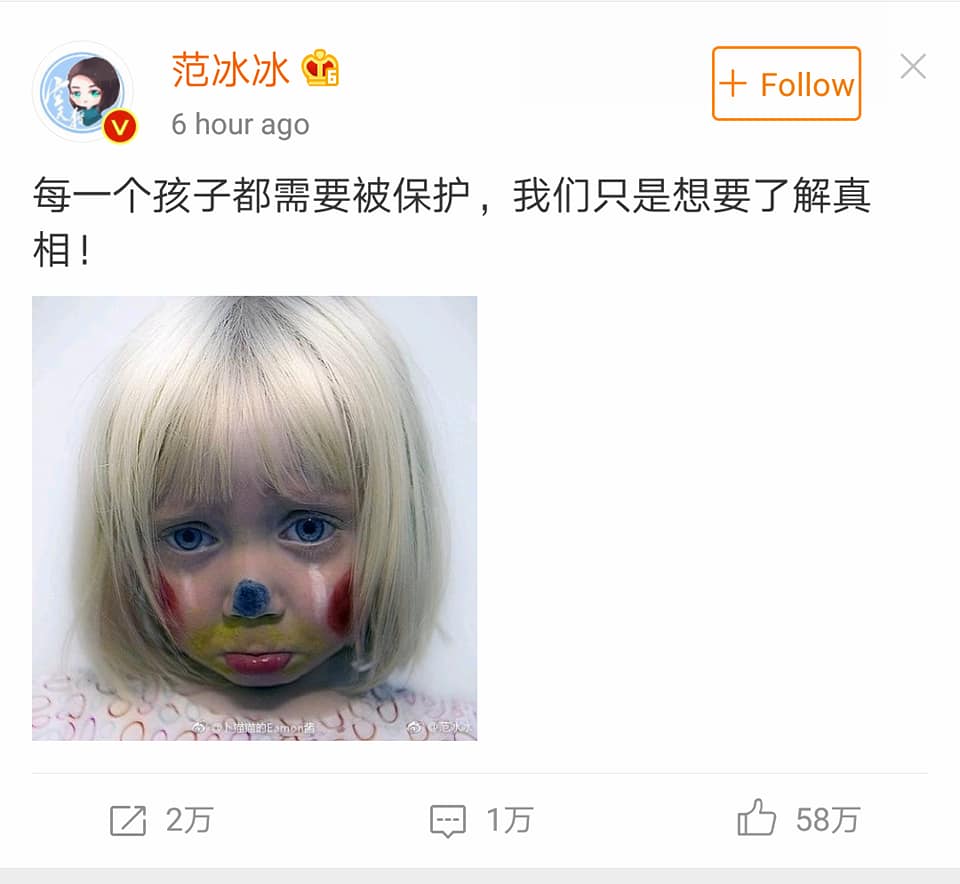Open the clown-makeup child photo
The width and height of the screenshot is (960, 884).
[x=255, y=519]
